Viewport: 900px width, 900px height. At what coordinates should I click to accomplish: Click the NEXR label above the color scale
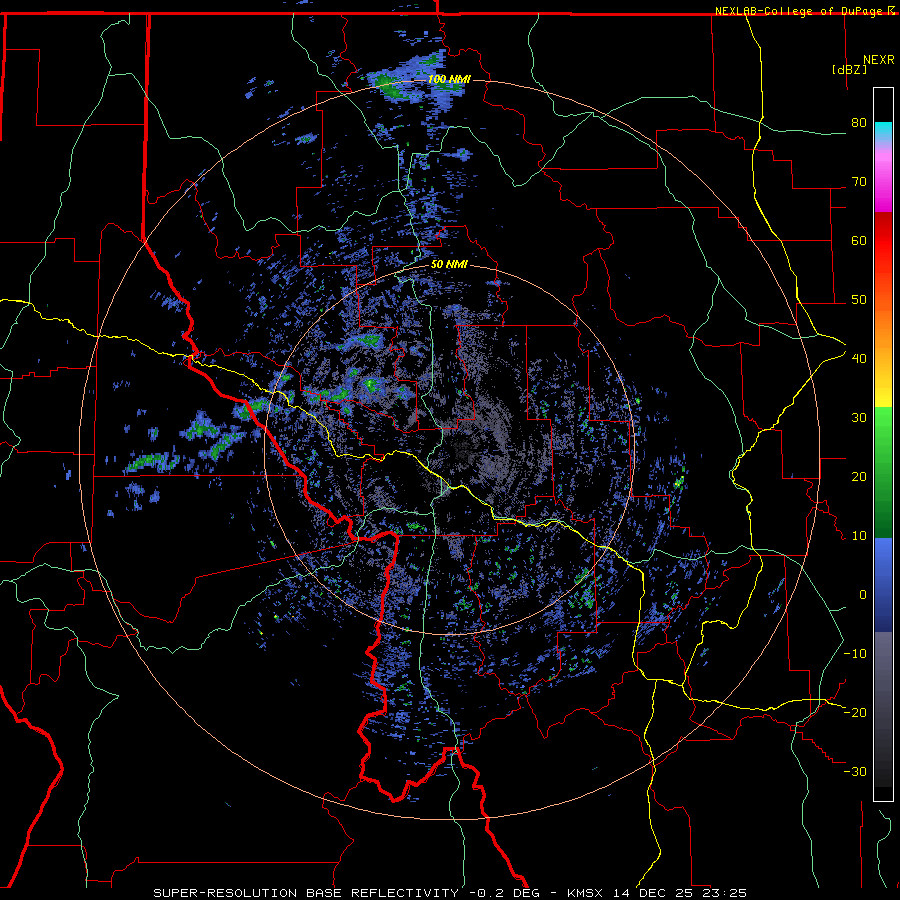[879, 60]
